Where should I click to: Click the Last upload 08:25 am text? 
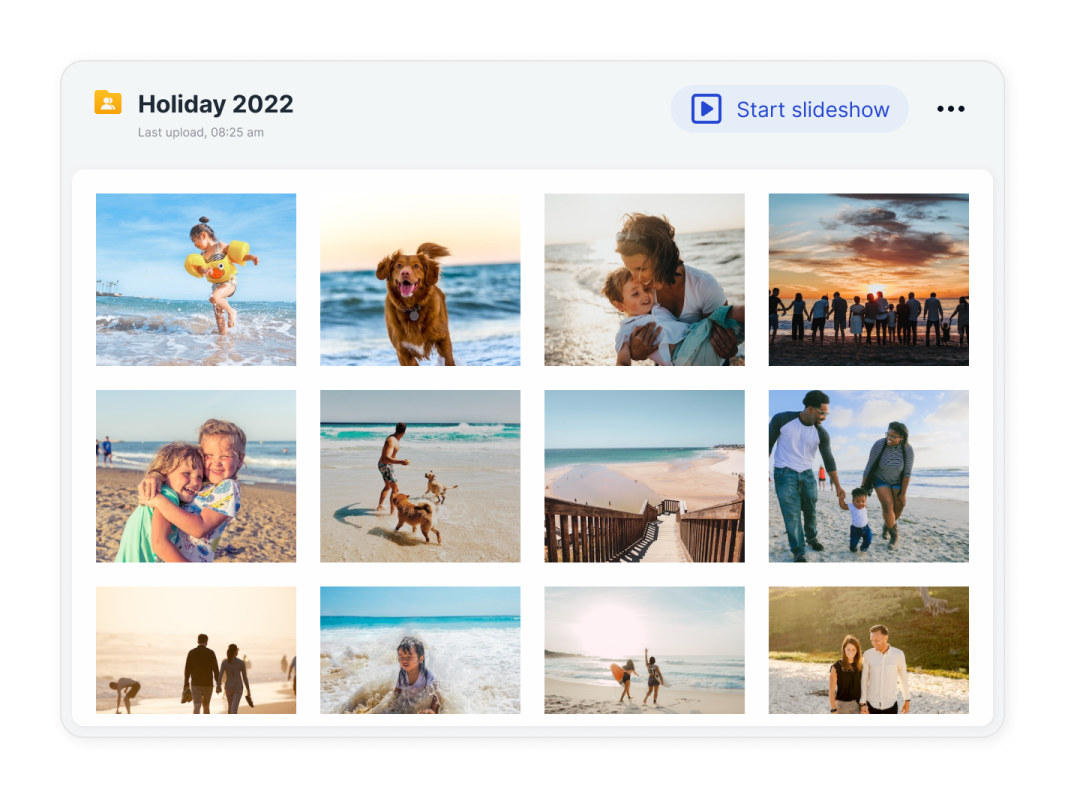(x=201, y=132)
